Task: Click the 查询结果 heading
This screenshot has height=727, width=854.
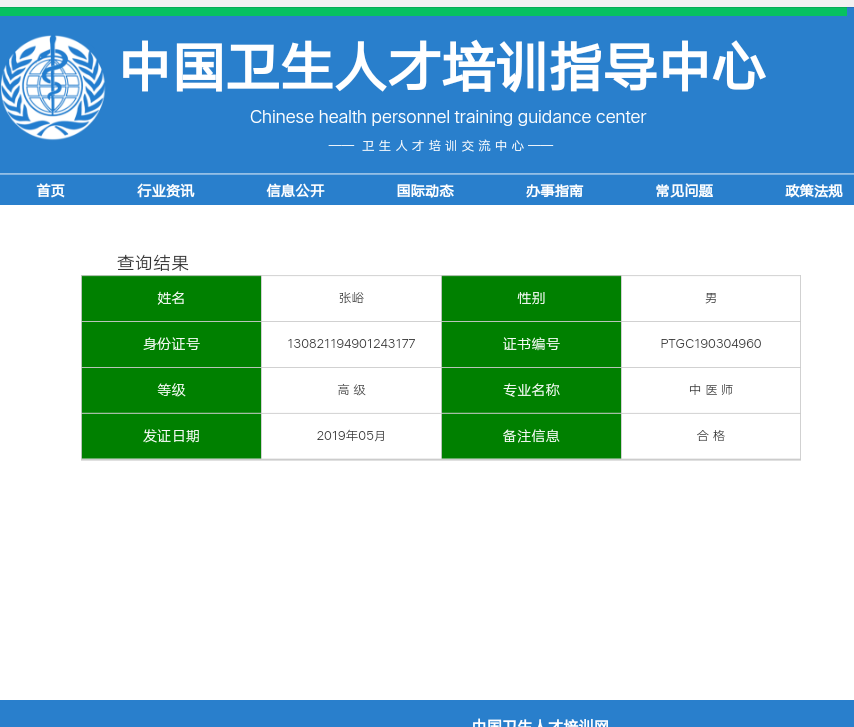Action: click(153, 263)
